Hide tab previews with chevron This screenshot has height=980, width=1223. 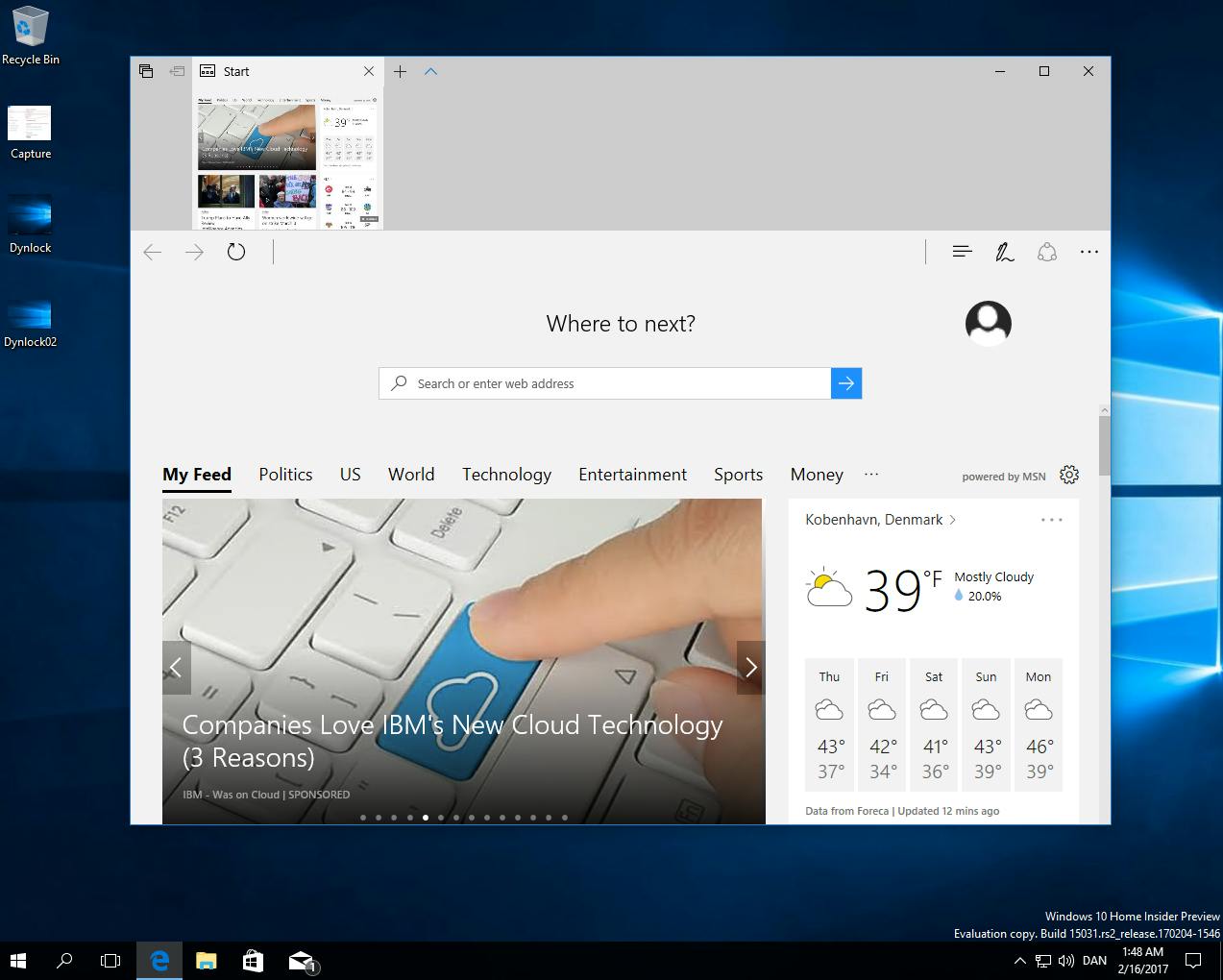tap(431, 71)
